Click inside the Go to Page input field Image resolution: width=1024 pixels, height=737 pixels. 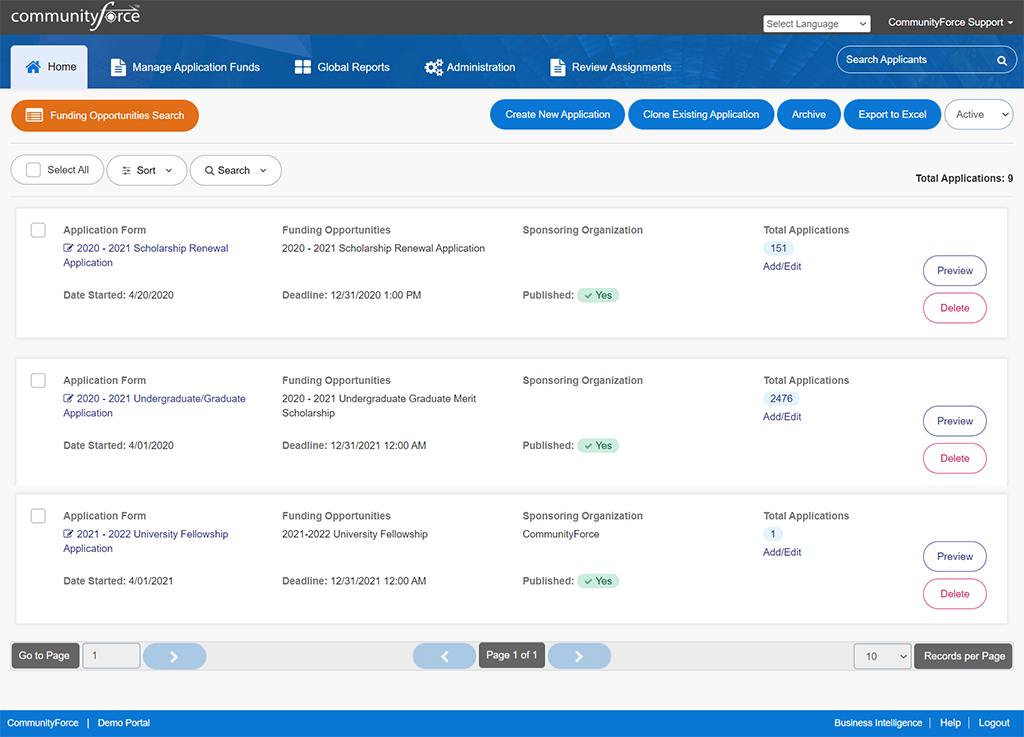[111, 656]
